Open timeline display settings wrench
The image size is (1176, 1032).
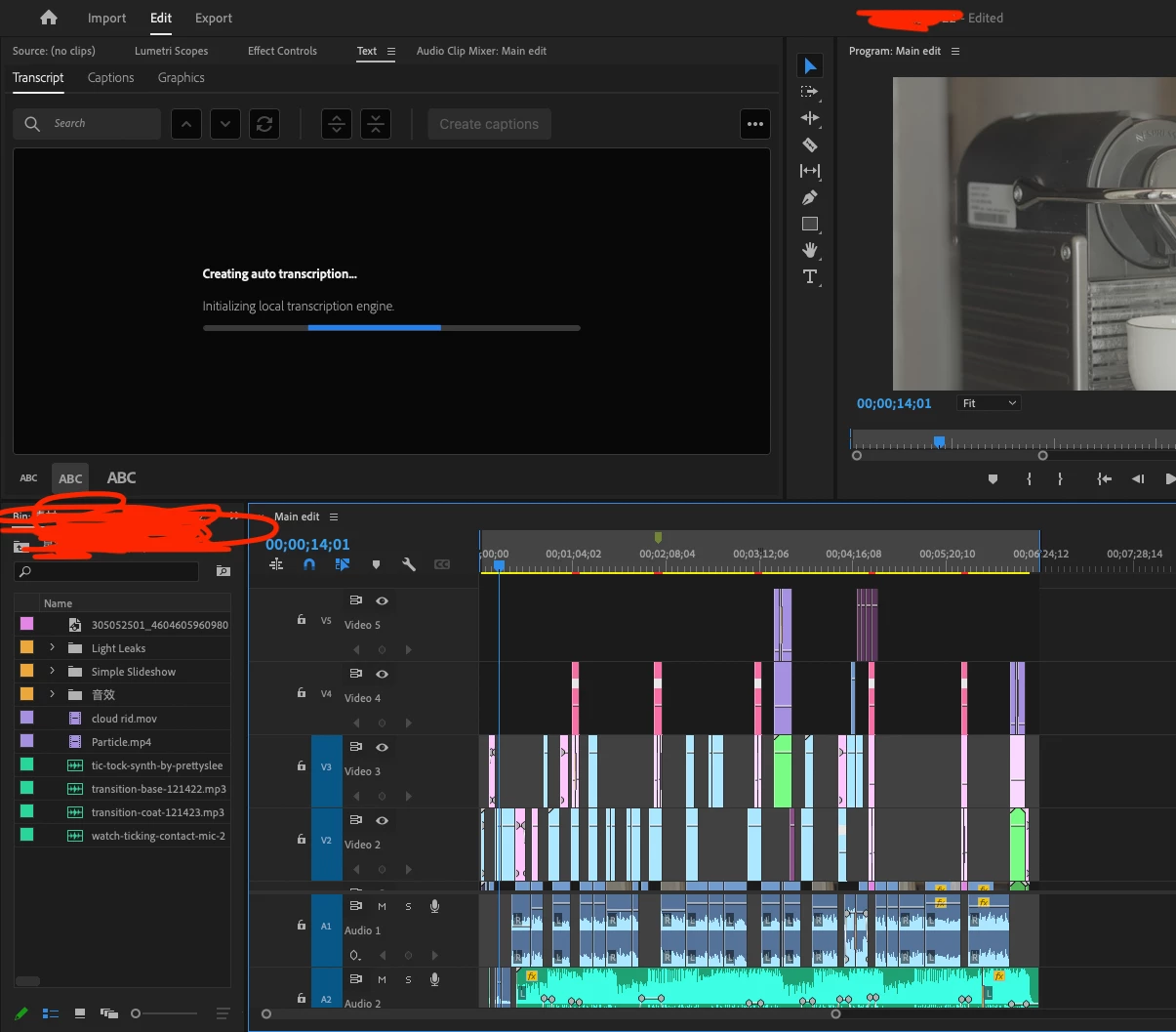pos(409,564)
